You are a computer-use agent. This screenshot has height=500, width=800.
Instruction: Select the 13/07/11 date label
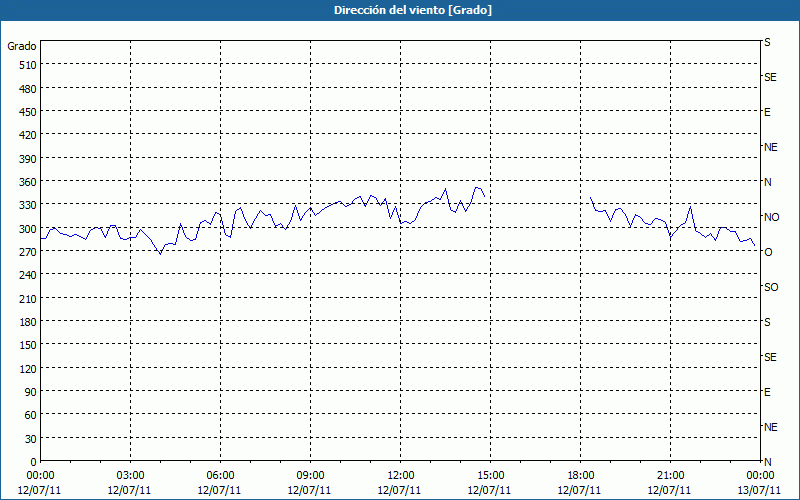pyautogui.click(x=760, y=490)
